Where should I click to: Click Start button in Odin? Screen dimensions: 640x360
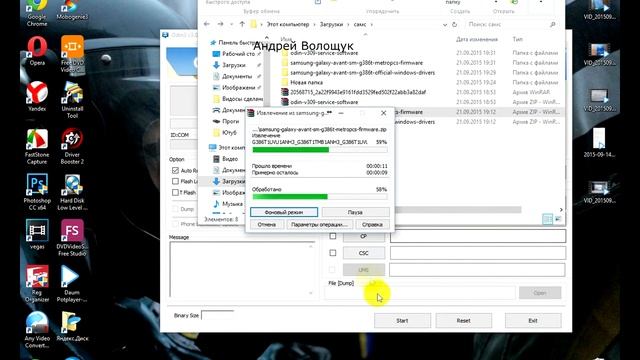tap(402, 321)
